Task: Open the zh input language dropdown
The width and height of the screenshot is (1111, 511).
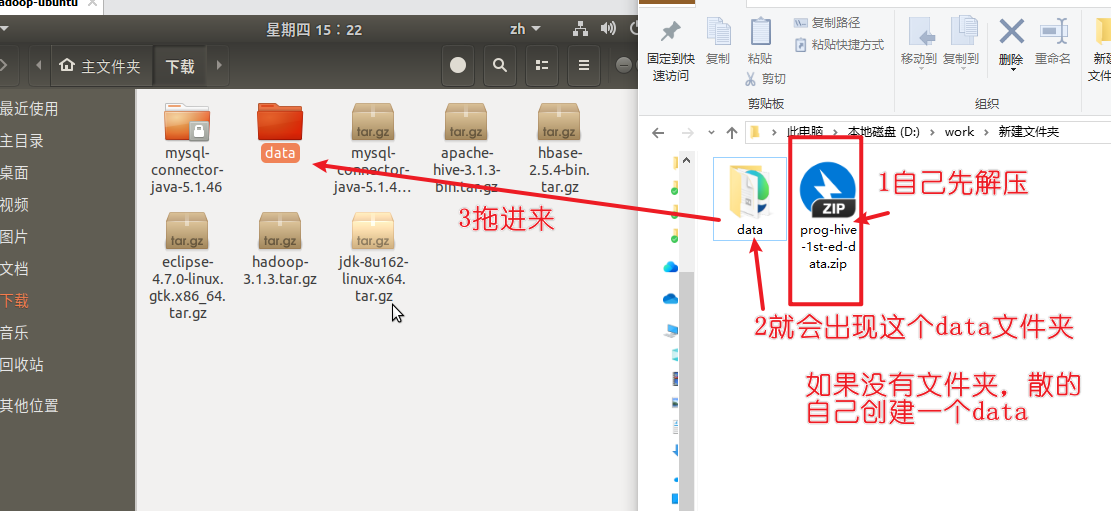Action: 525,29
